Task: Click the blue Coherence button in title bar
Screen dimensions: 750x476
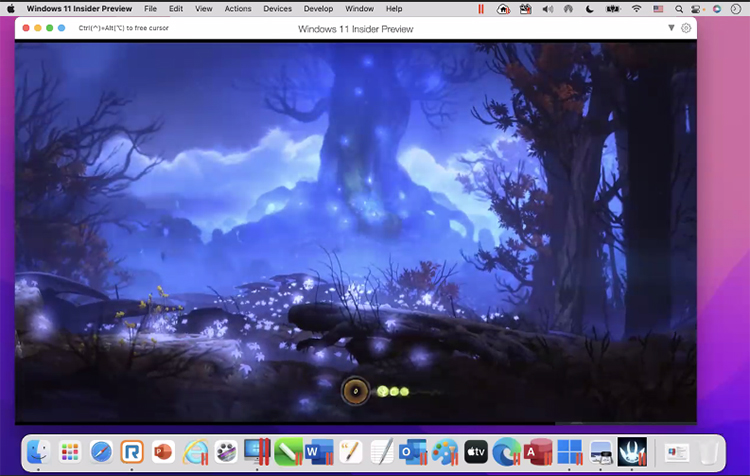Action: [61, 28]
